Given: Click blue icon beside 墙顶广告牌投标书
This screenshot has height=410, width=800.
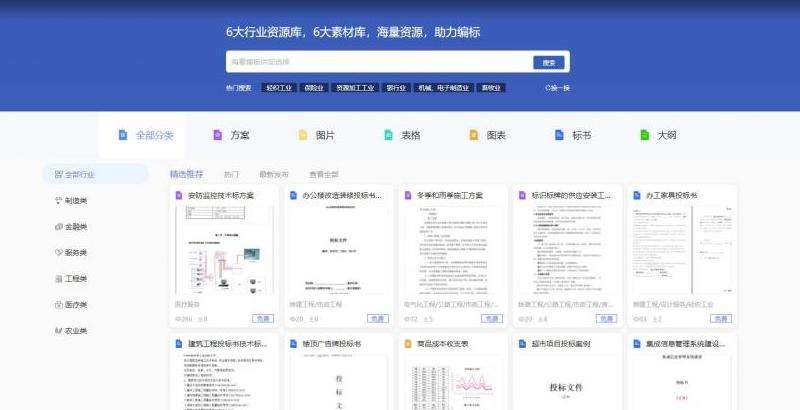Looking at the screenshot, I should (x=293, y=344).
